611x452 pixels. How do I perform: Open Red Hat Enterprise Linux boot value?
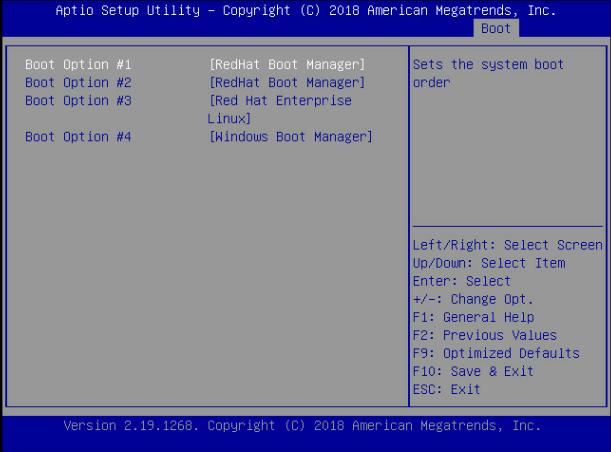(x=280, y=109)
